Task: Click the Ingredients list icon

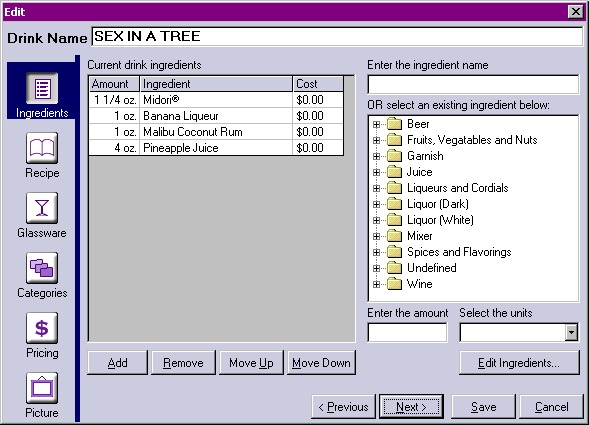Action: point(42,88)
